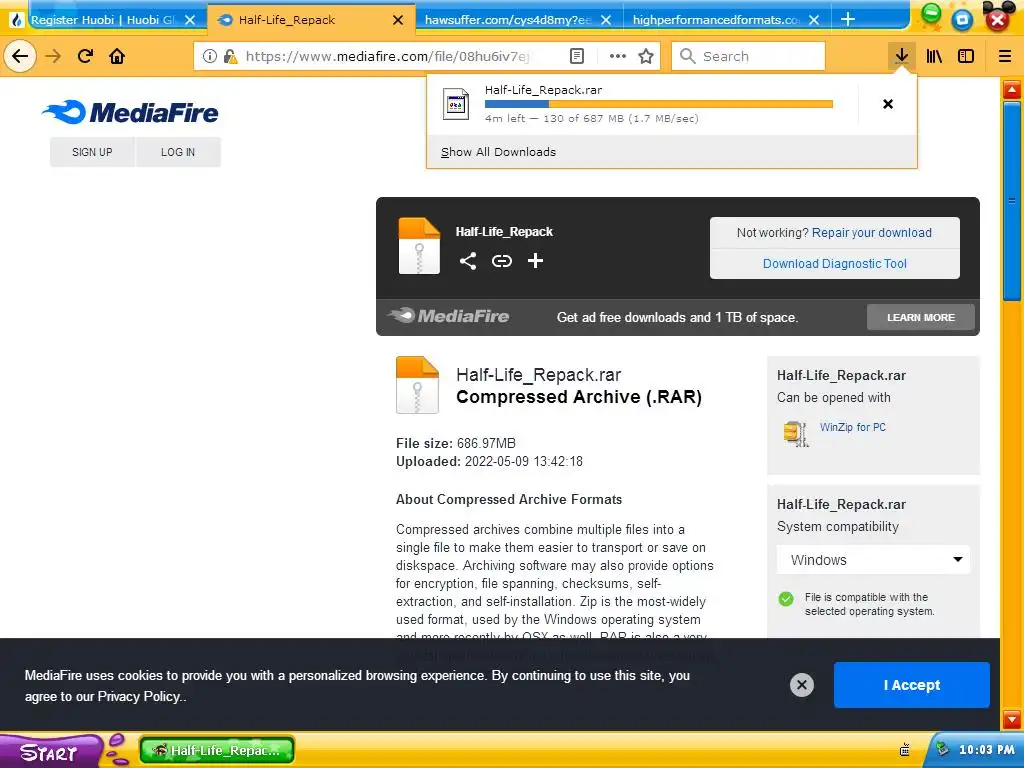Reload the current page
Screen dimensions: 1024x768
[85, 56]
